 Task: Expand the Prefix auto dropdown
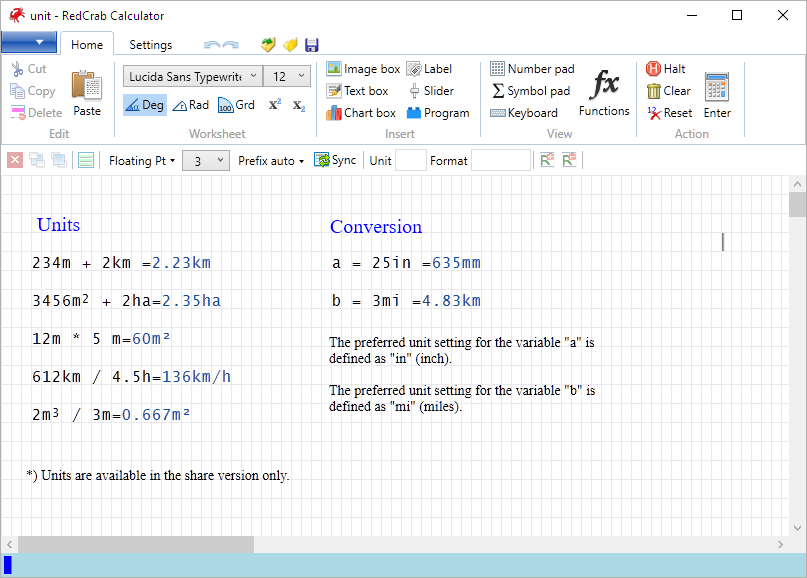tap(271, 161)
